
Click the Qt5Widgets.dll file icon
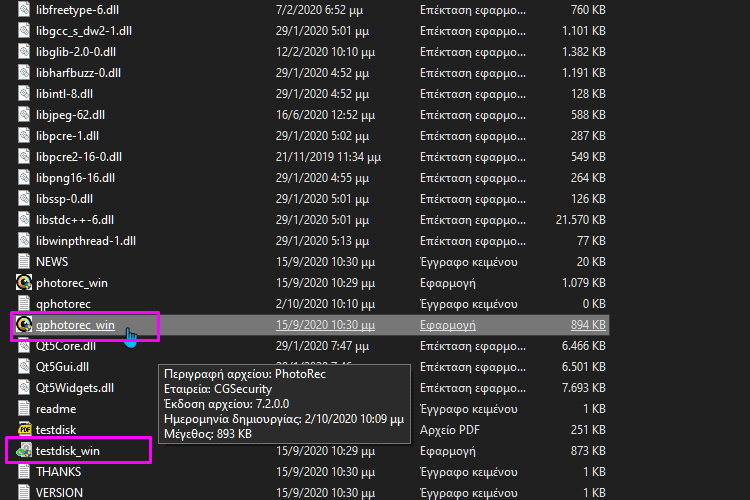(23, 388)
